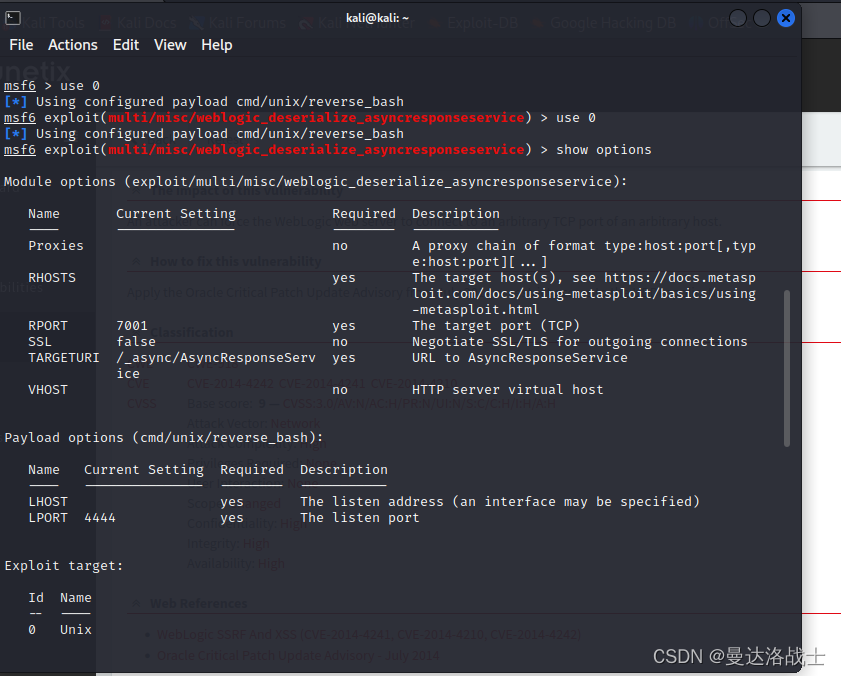Screen dimensions: 841x676
Task: Click the '/_async/AsyncResponseServ' setting value
Action: click(x=216, y=358)
